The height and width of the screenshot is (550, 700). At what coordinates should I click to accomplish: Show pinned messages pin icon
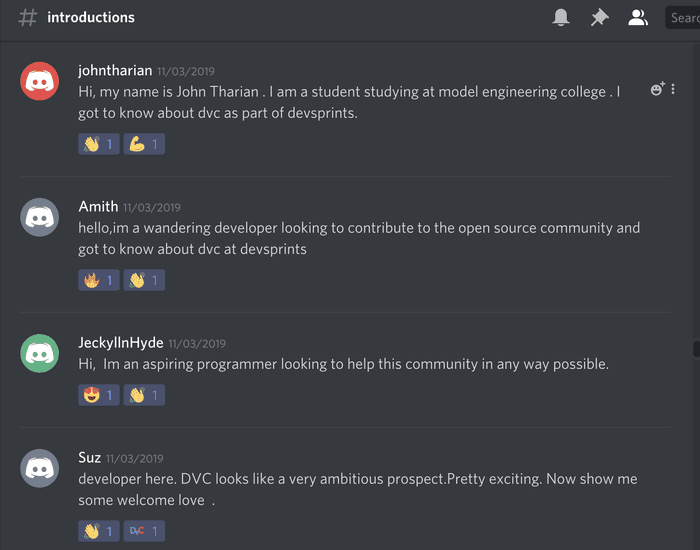(x=599, y=17)
